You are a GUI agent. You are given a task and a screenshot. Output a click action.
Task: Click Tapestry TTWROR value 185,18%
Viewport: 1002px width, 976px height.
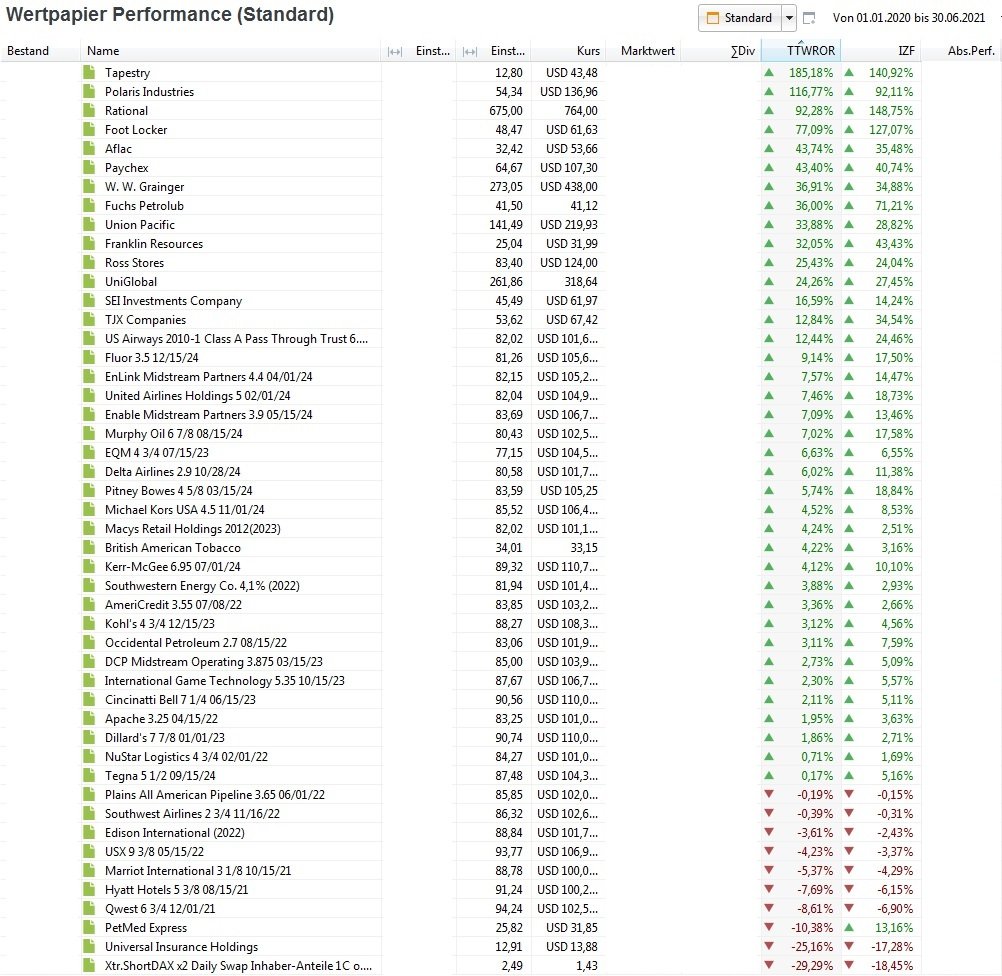pos(811,73)
